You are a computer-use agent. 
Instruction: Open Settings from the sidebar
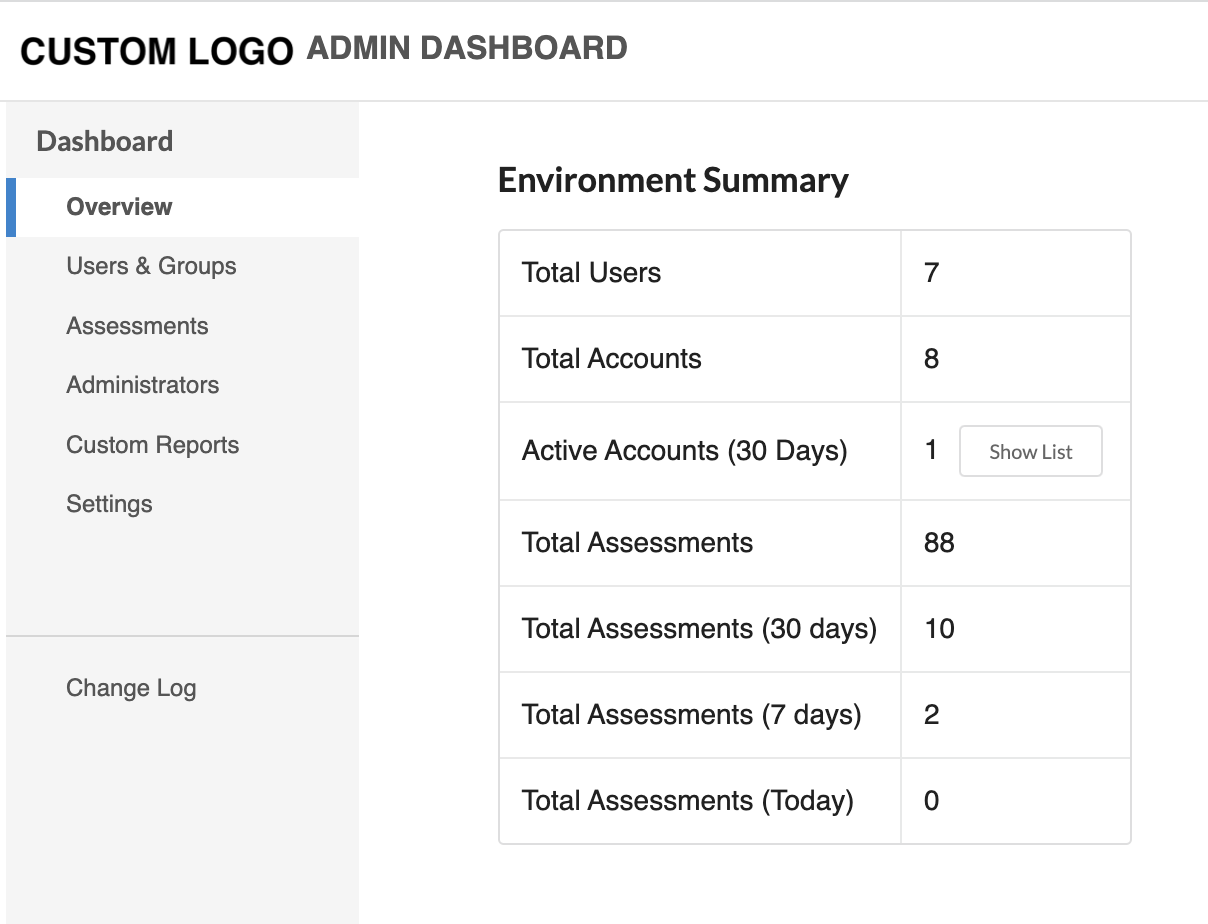coord(109,504)
